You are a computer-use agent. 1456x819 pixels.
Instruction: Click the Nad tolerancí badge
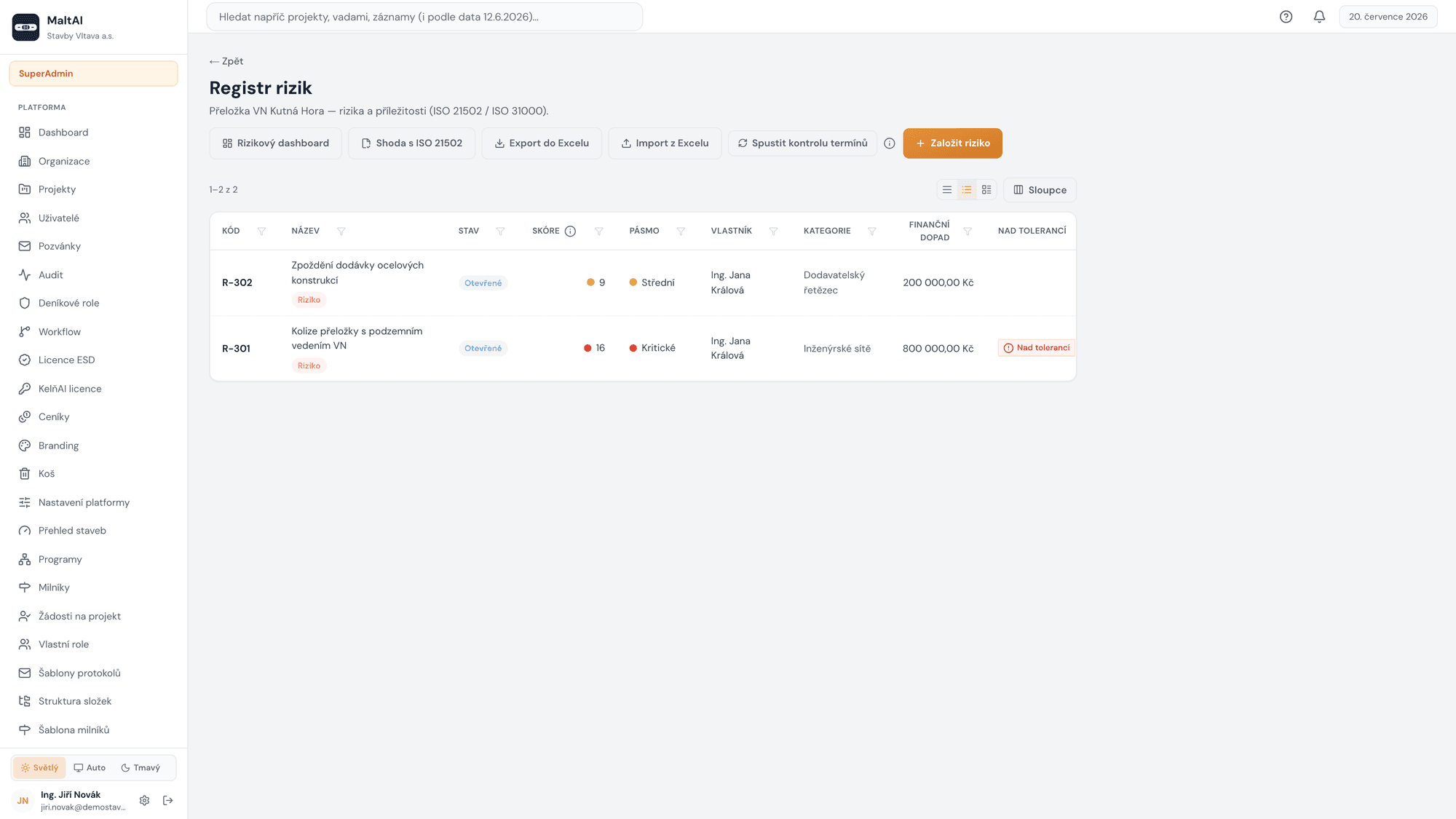click(x=1037, y=348)
